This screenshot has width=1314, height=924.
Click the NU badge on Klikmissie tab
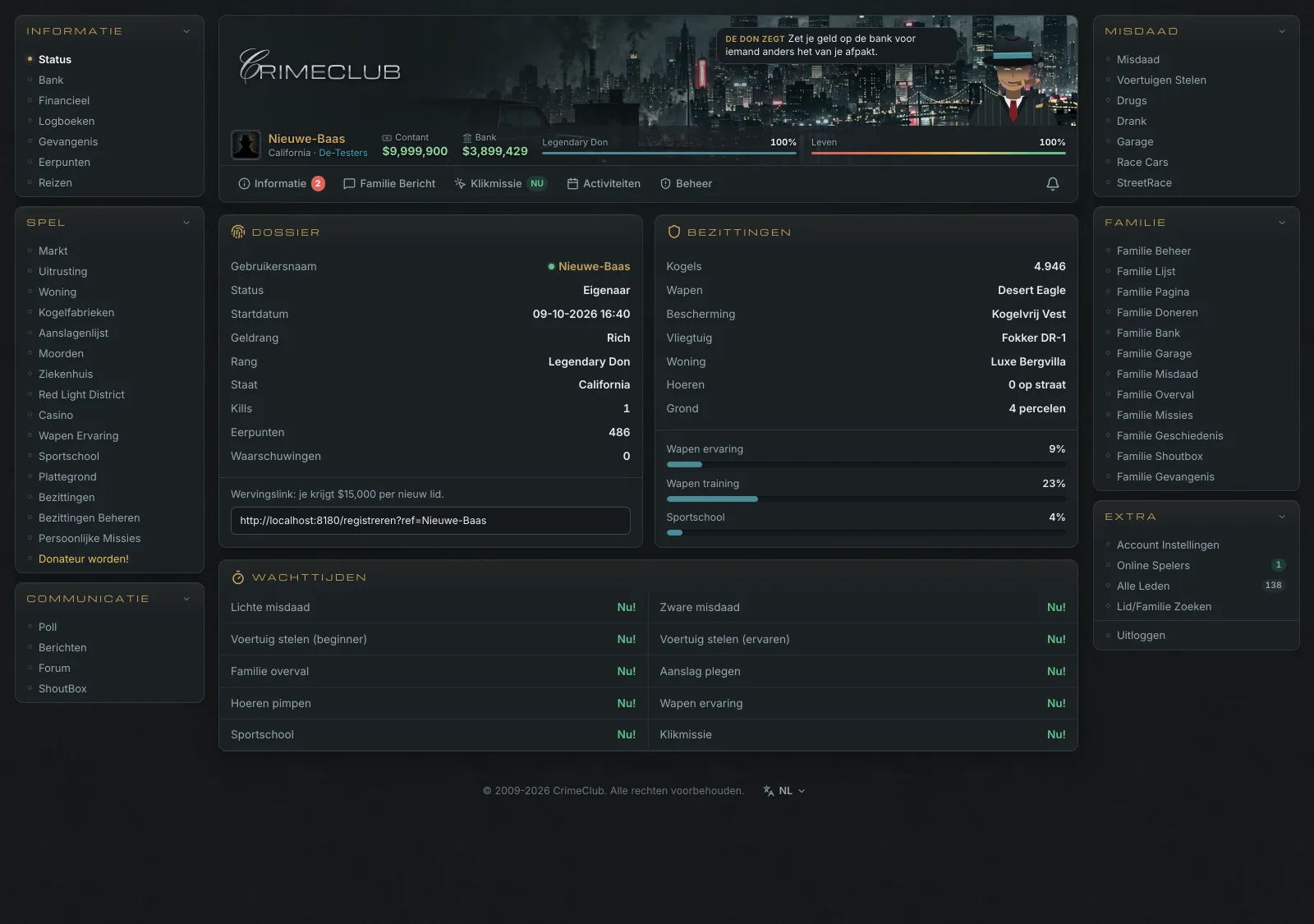(537, 184)
